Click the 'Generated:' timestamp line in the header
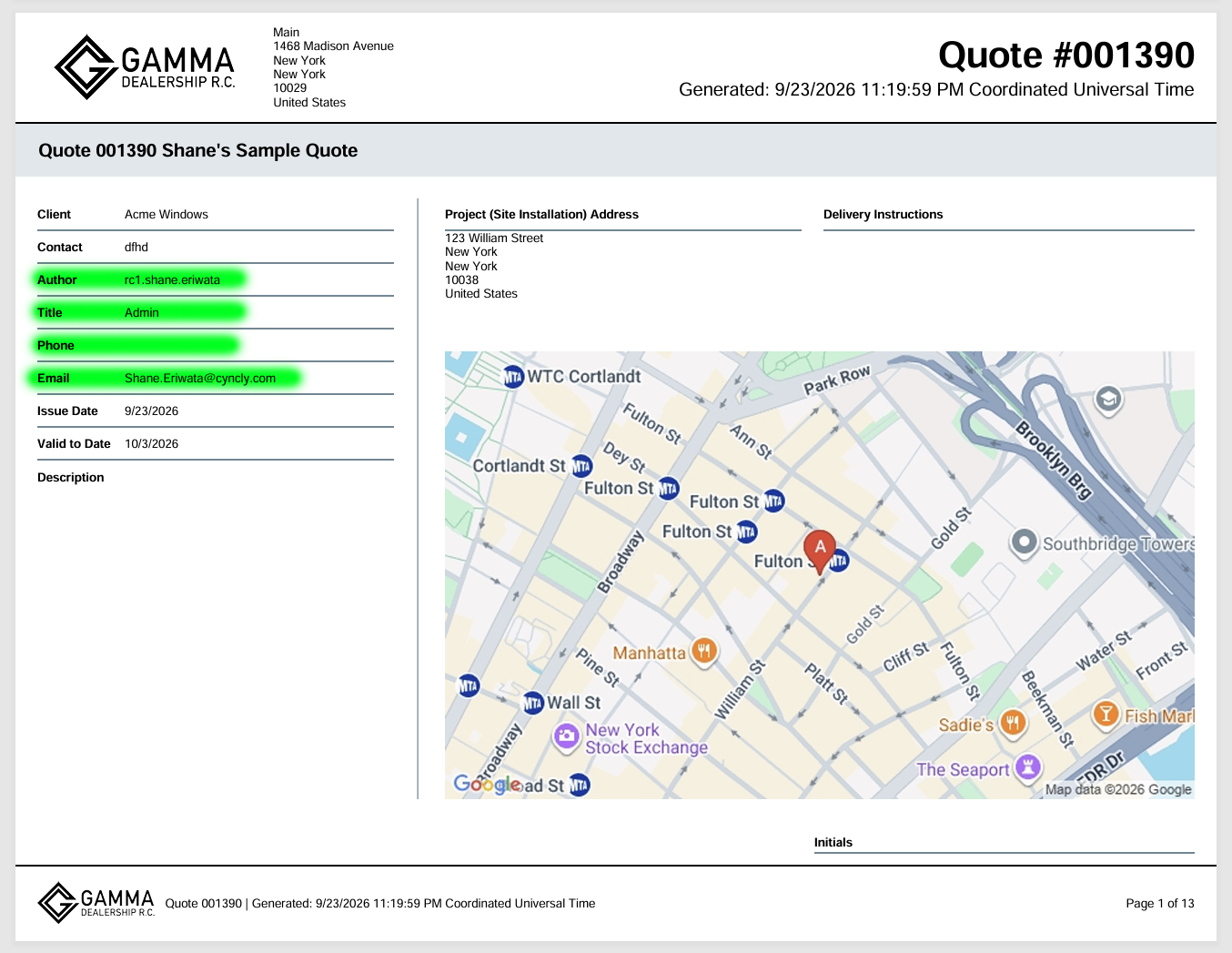The image size is (1232, 953). (936, 89)
